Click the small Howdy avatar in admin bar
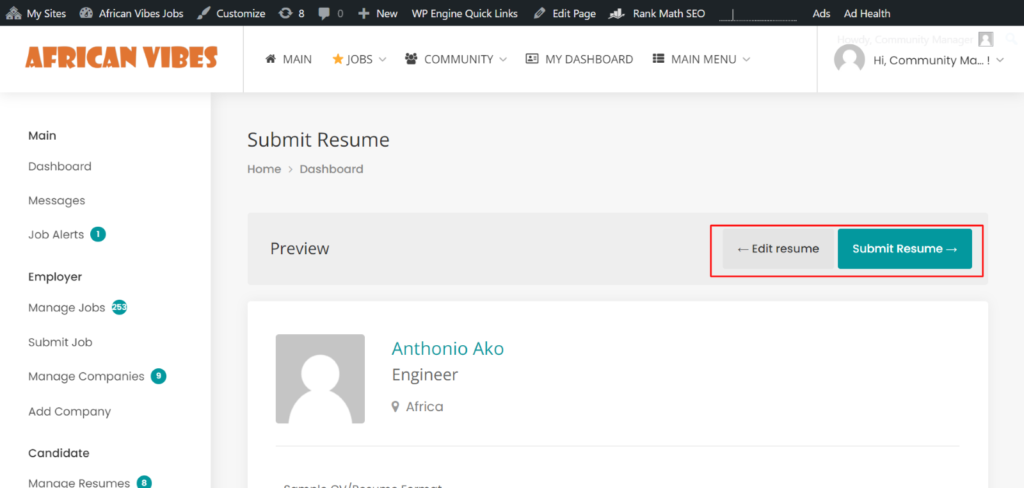 click(x=985, y=39)
